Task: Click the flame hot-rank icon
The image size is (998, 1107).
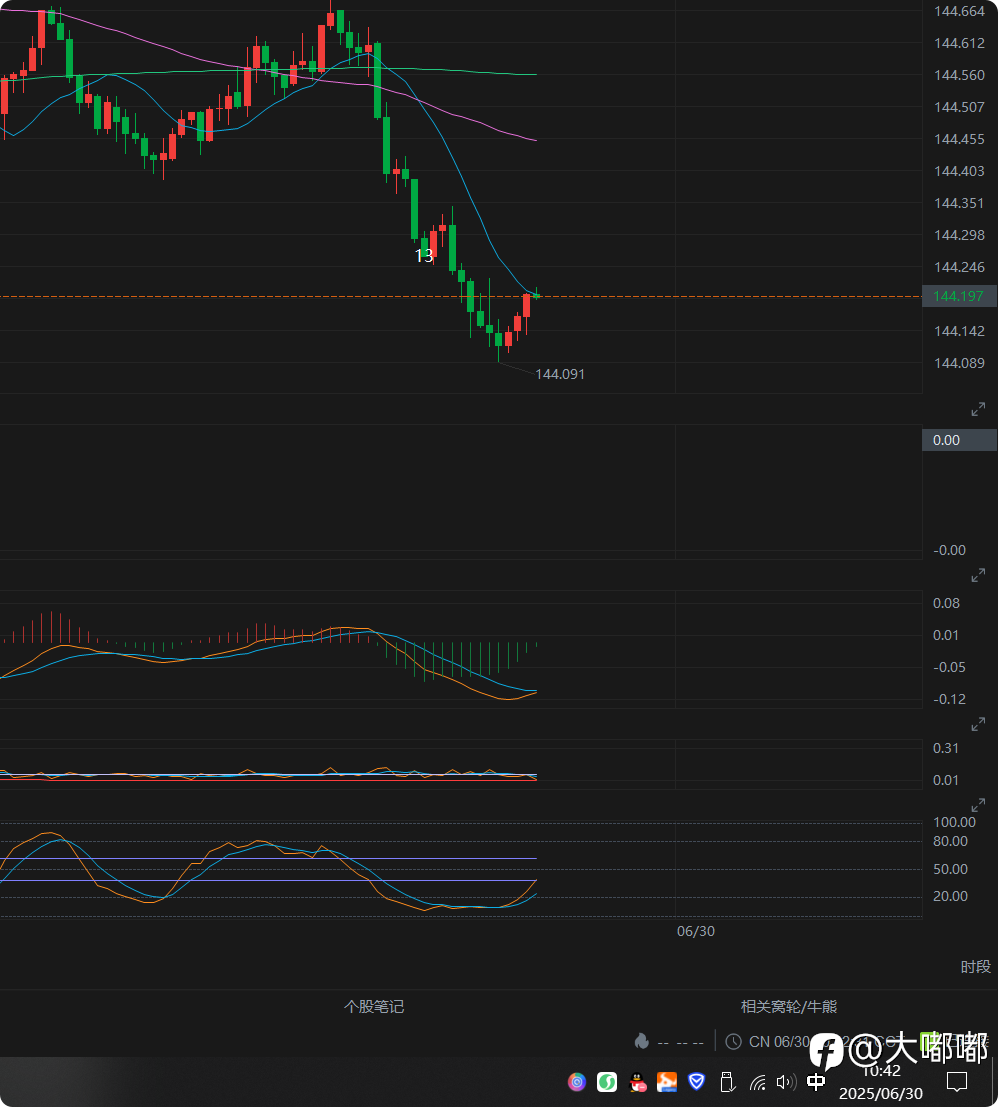Action: click(641, 1041)
